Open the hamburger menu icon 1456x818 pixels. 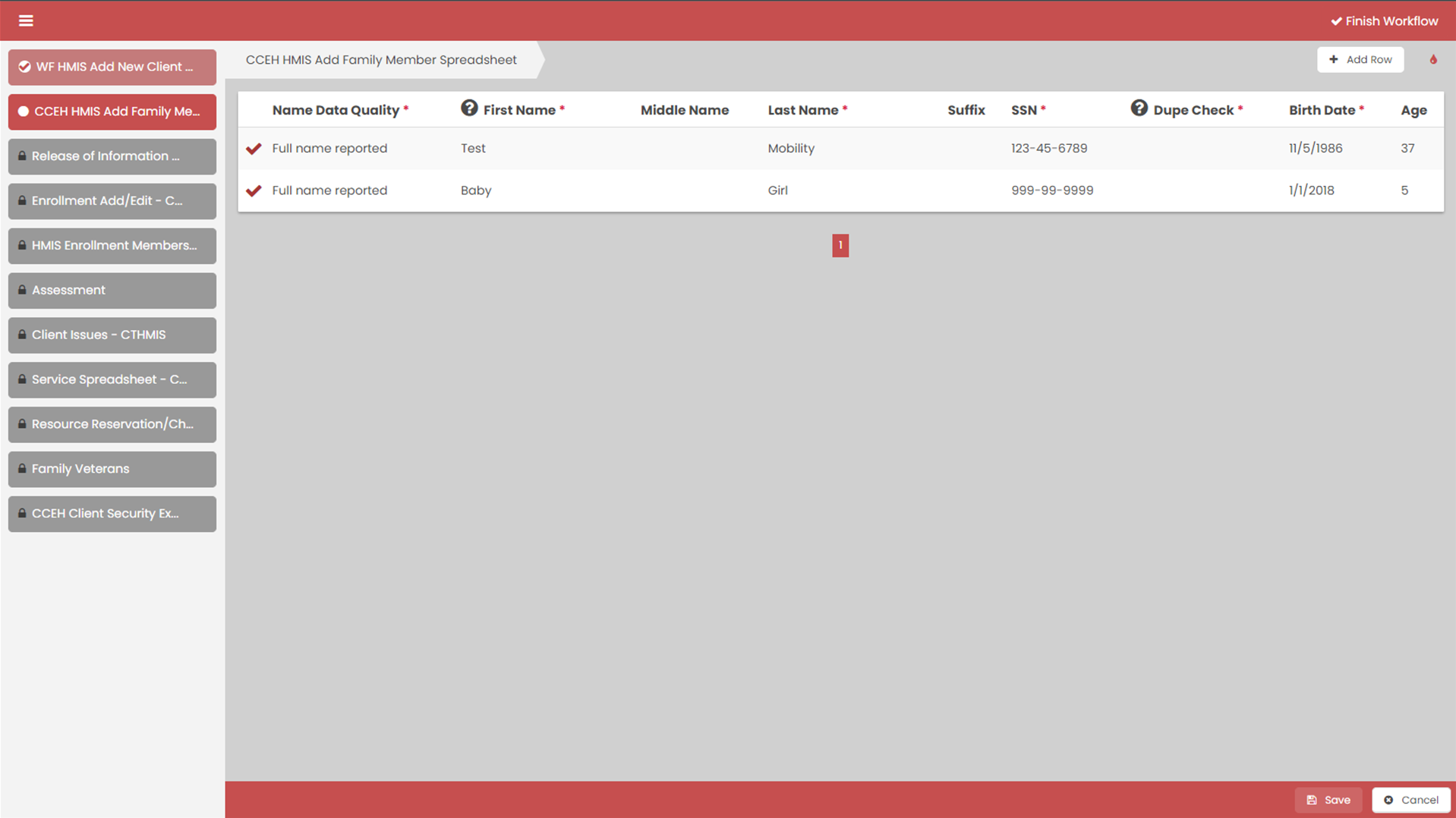coord(26,20)
